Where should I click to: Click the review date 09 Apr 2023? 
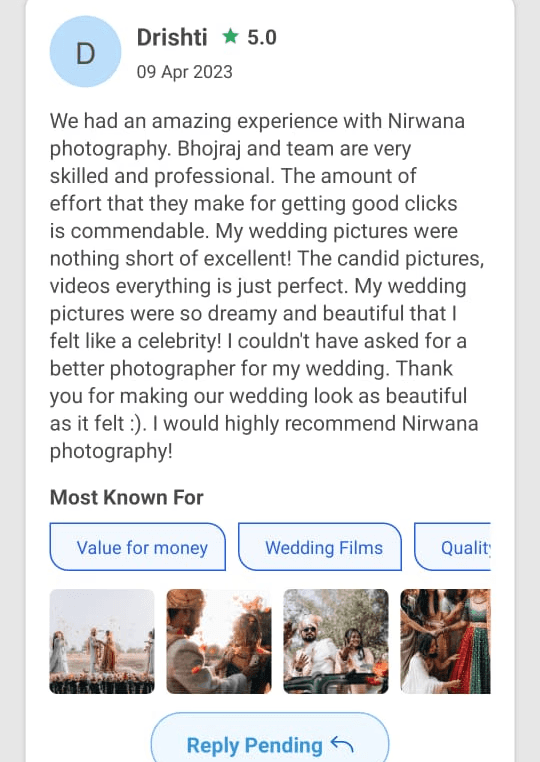185,72
